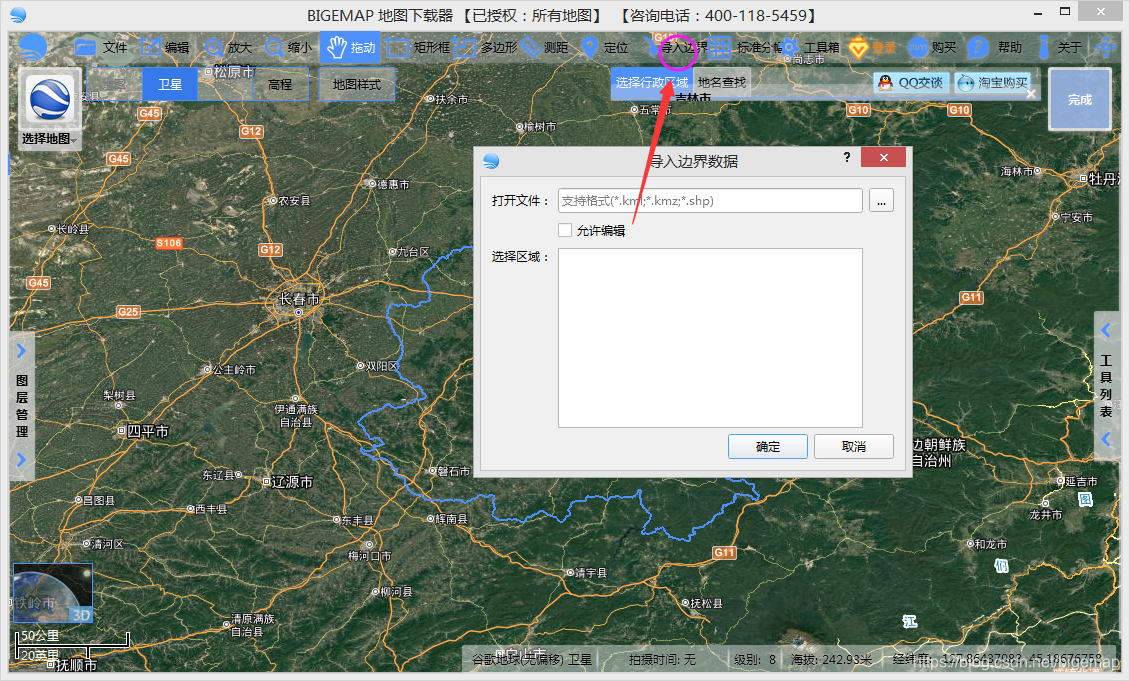Expand the 图层管理 layer management panel
Image resolution: width=1130 pixels, height=681 pixels.
pos(22,406)
